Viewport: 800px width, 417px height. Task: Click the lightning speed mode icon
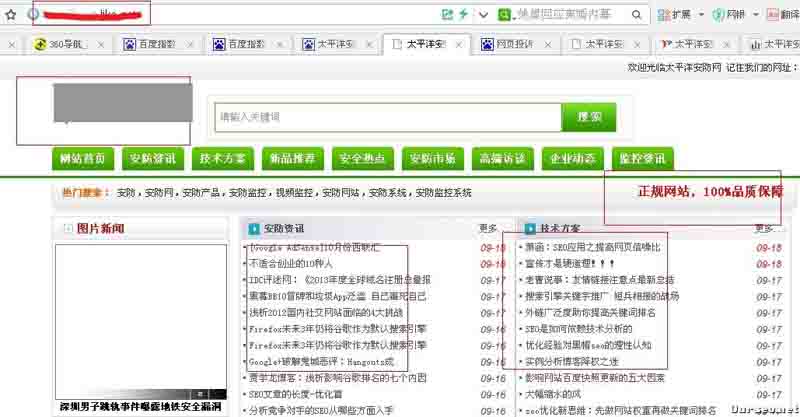tap(464, 14)
